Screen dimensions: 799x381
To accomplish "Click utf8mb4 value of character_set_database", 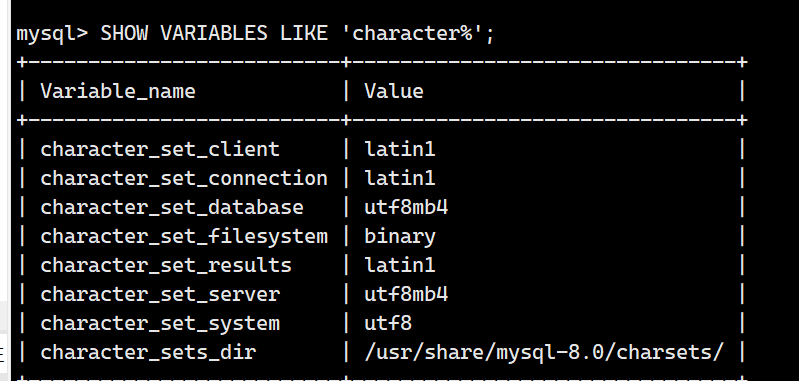I will [x=406, y=207].
